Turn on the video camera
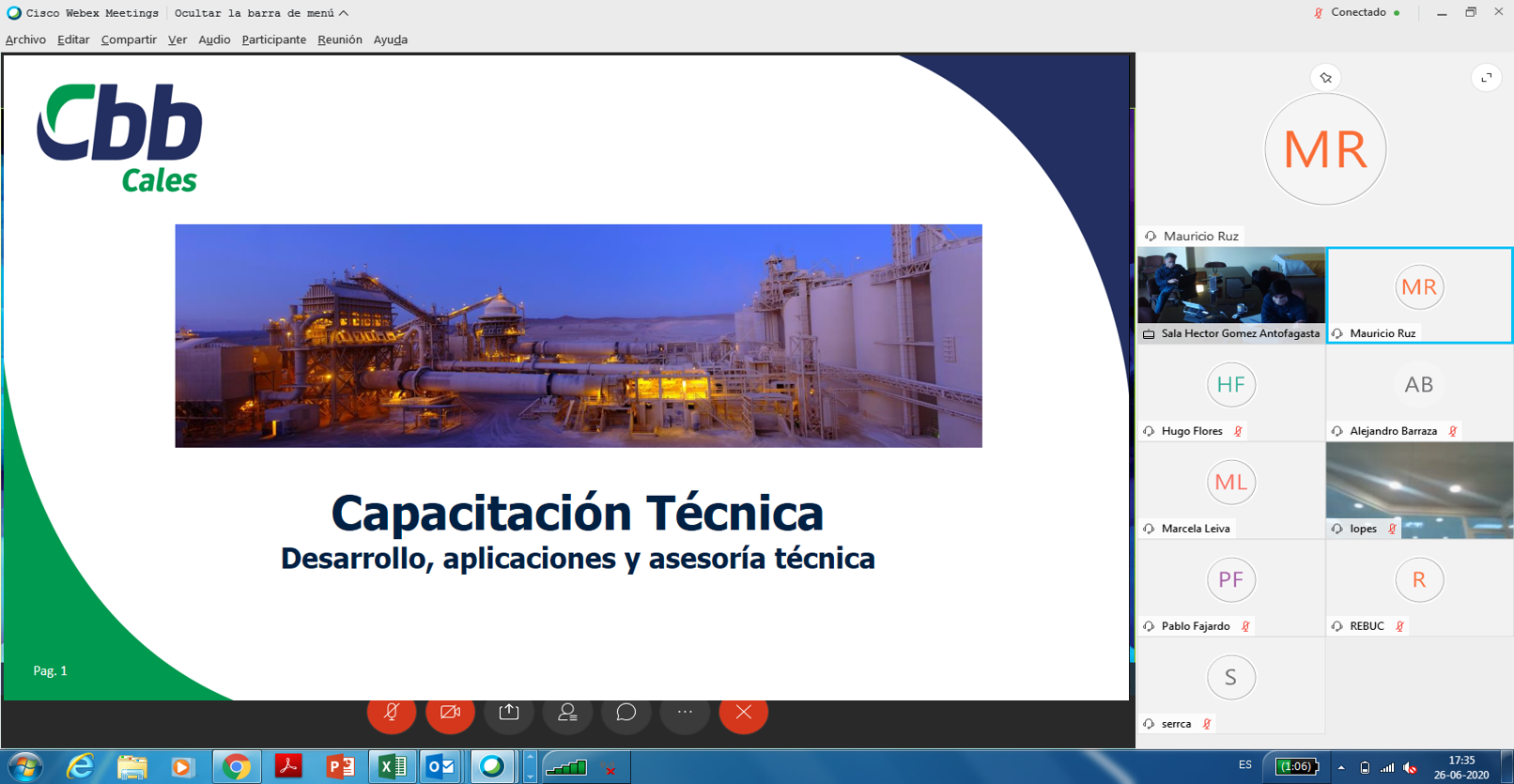The image size is (1514, 784). 450,713
